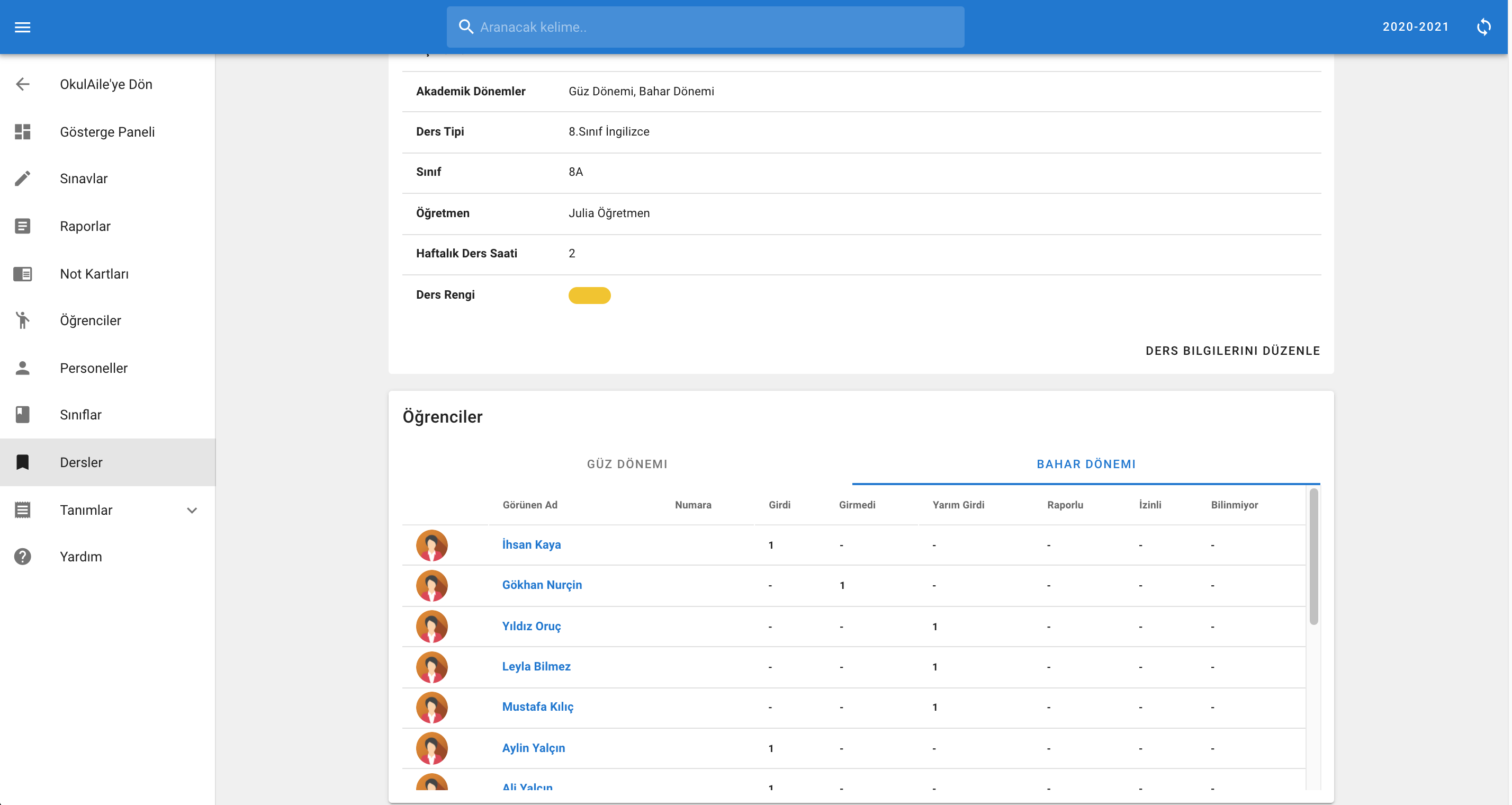Click the yellow Ders Rengi swatch
1512x805 pixels.
click(589, 296)
